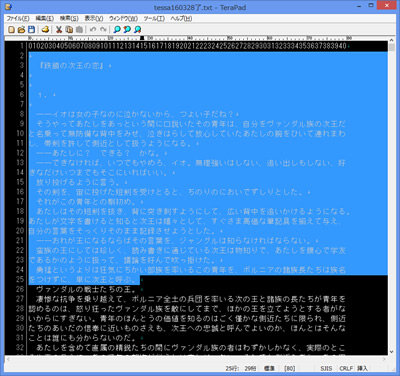Cut selection using scissors icon
This screenshot has height=376, width=400.
(x=59, y=29)
